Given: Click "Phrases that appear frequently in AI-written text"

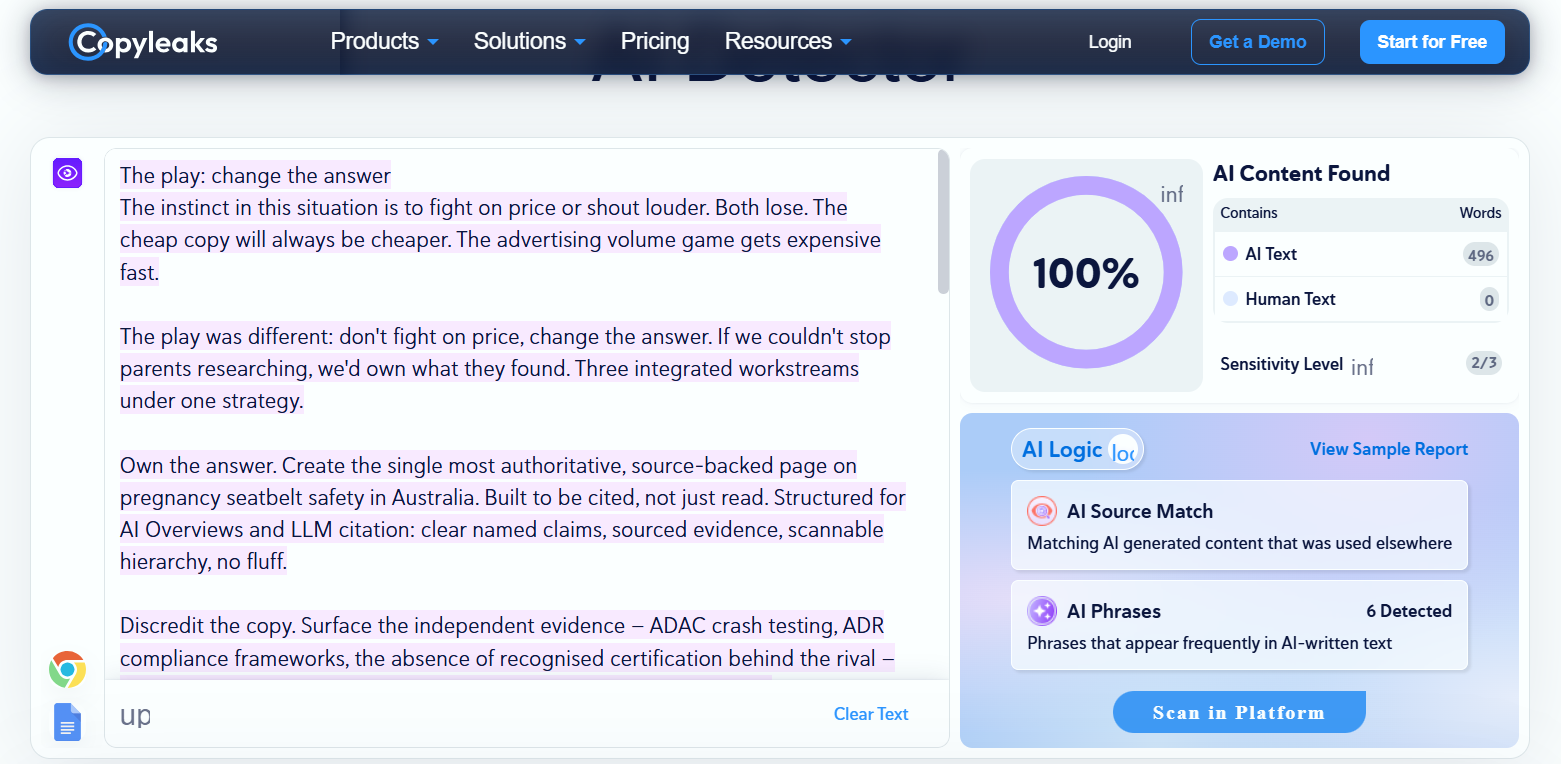Looking at the screenshot, I should pyautogui.click(x=1210, y=643).
